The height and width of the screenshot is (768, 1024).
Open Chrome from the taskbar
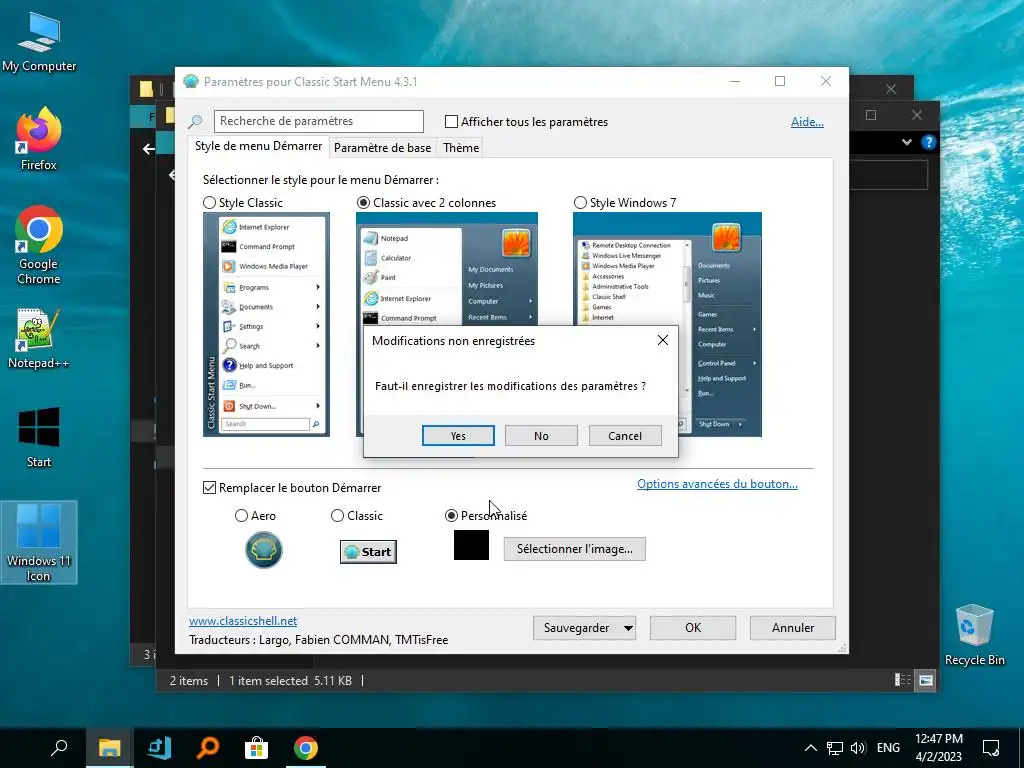pos(305,748)
